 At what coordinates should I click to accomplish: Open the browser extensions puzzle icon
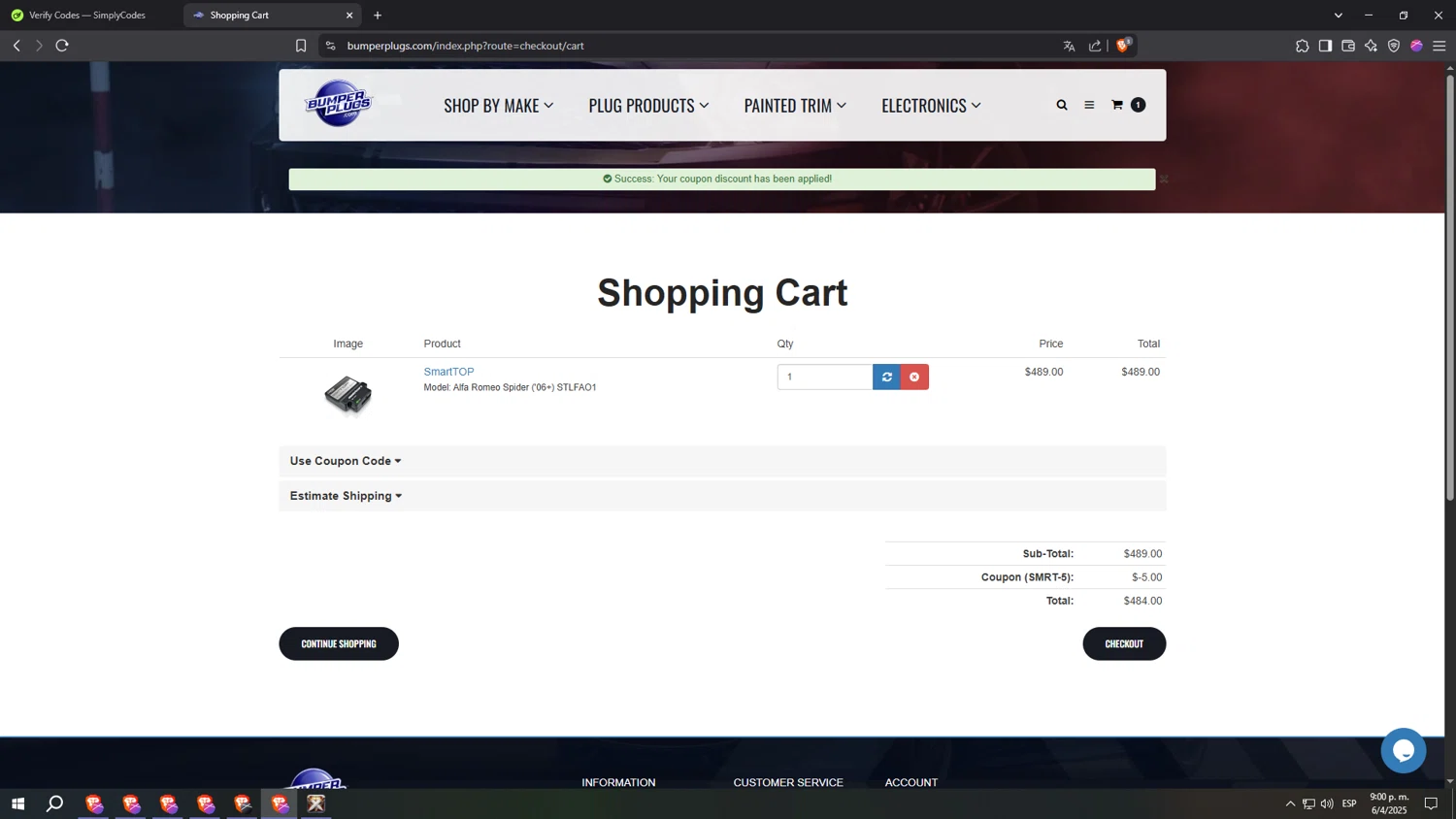pyautogui.click(x=1303, y=46)
